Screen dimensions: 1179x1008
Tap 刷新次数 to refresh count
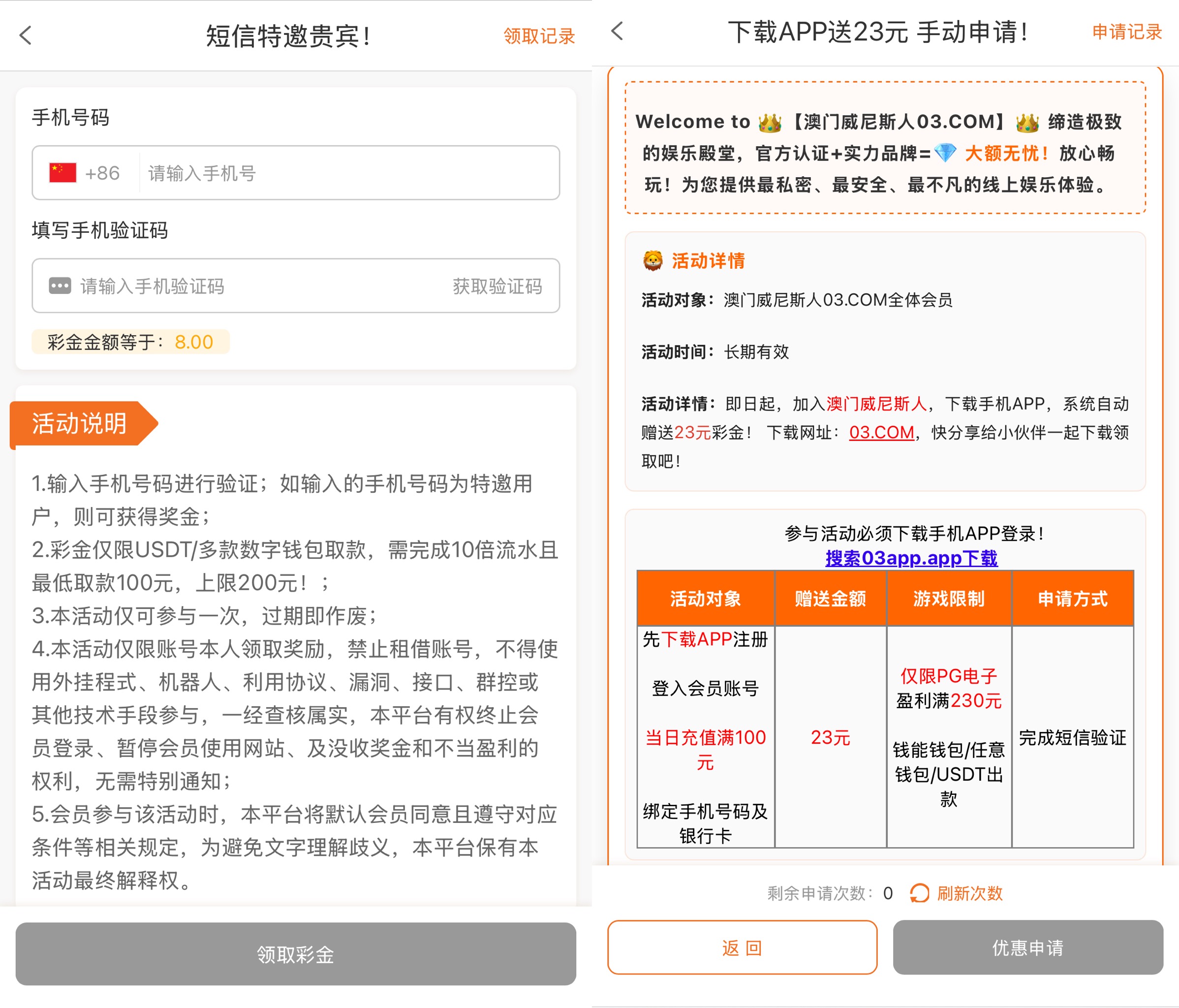(970, 893)
